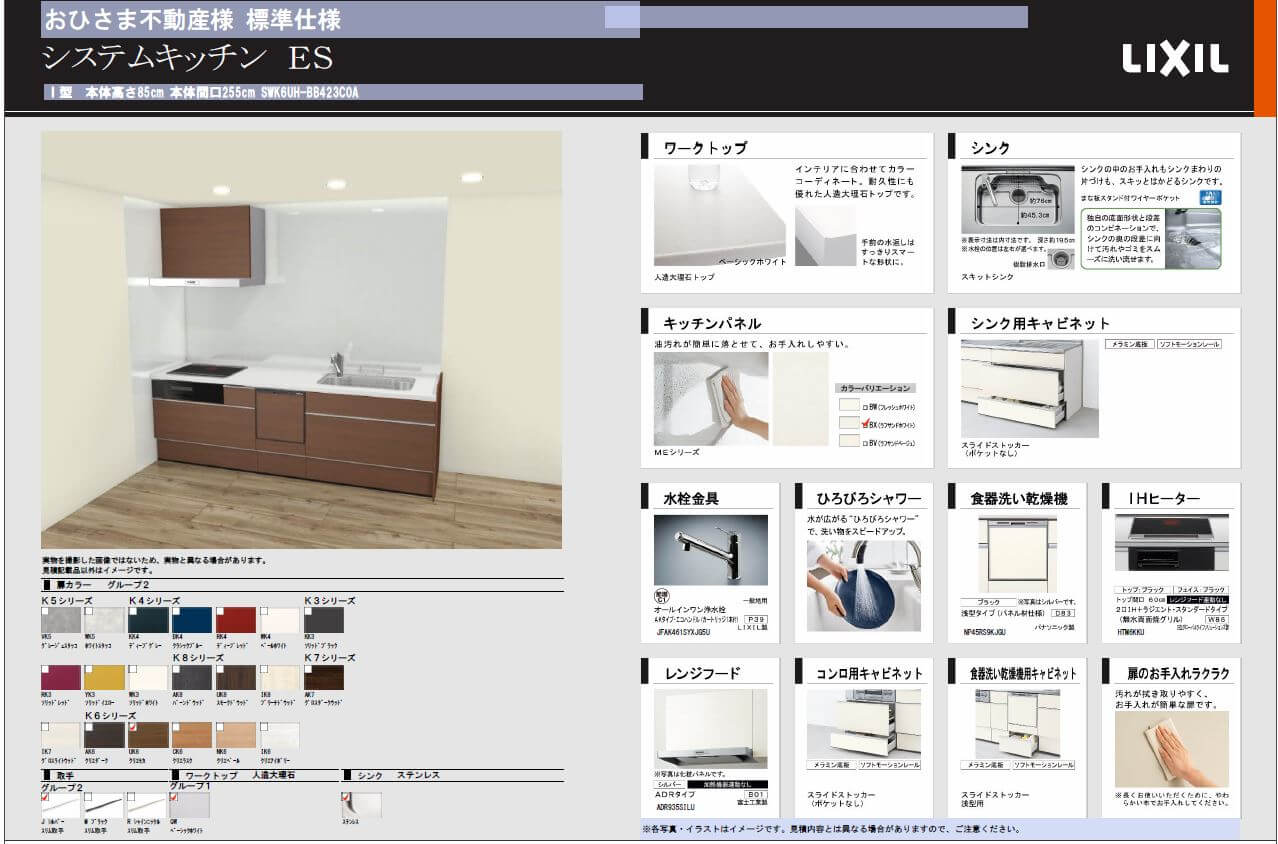Click the drawer photo in コンロ用キャビネット
1278x844 pixels.
point(864,723)
